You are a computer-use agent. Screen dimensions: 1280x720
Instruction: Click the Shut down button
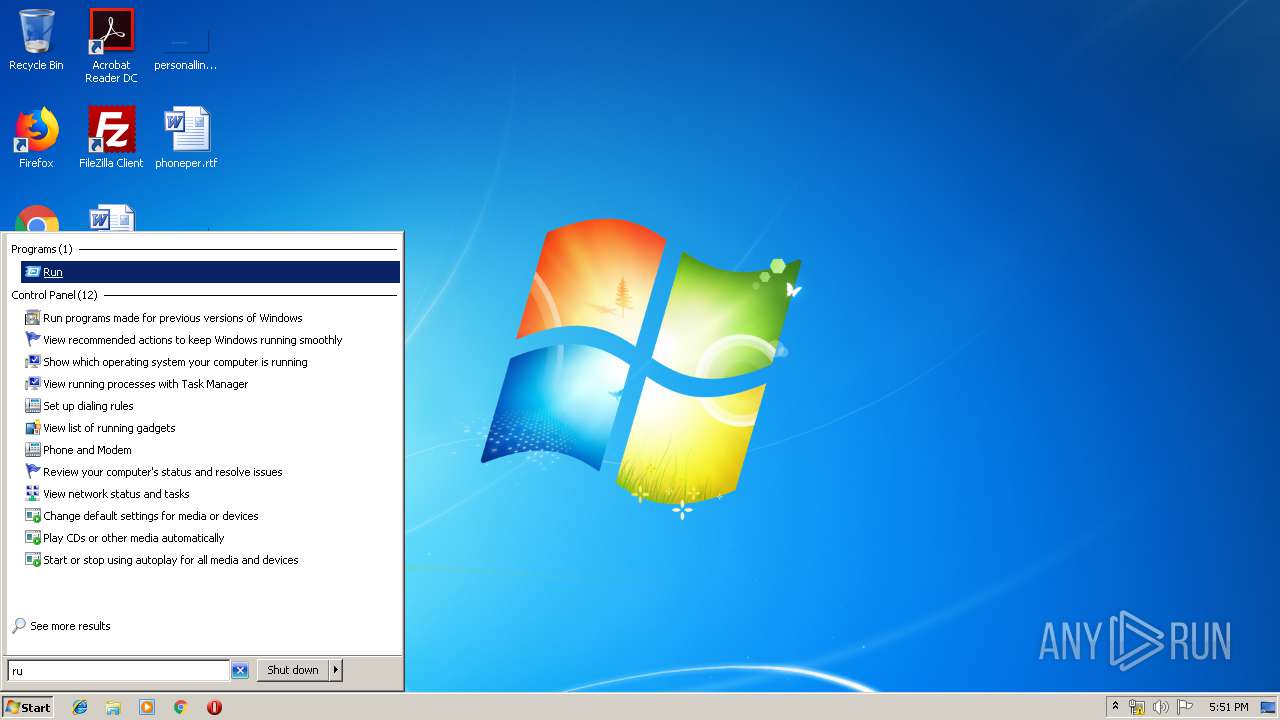(x=293, y=670)
